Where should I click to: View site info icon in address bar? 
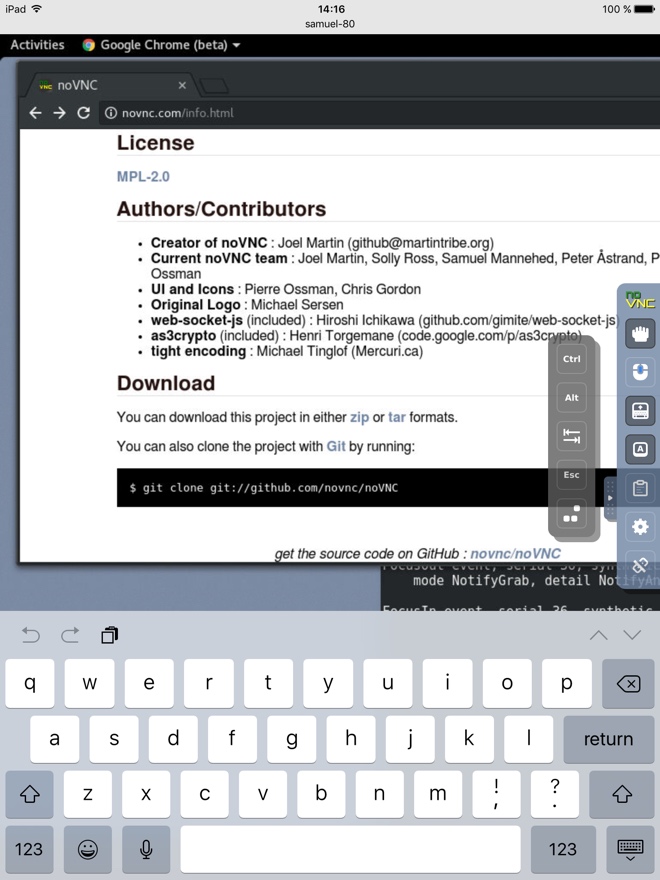click(111, 113)
